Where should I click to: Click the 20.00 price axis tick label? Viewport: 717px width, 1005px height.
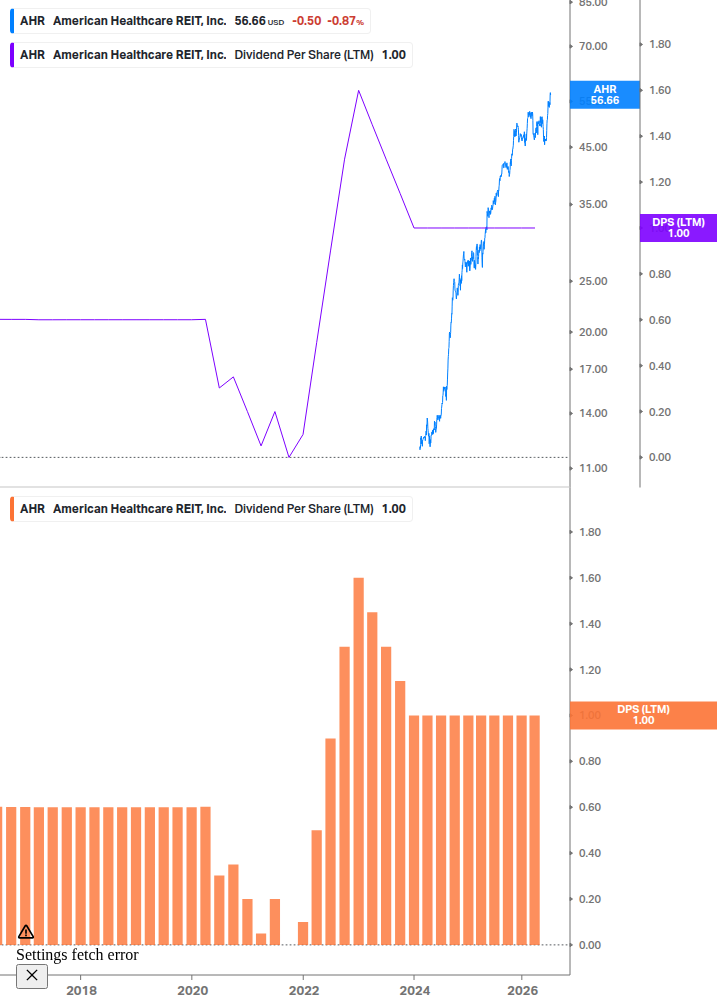593,332
